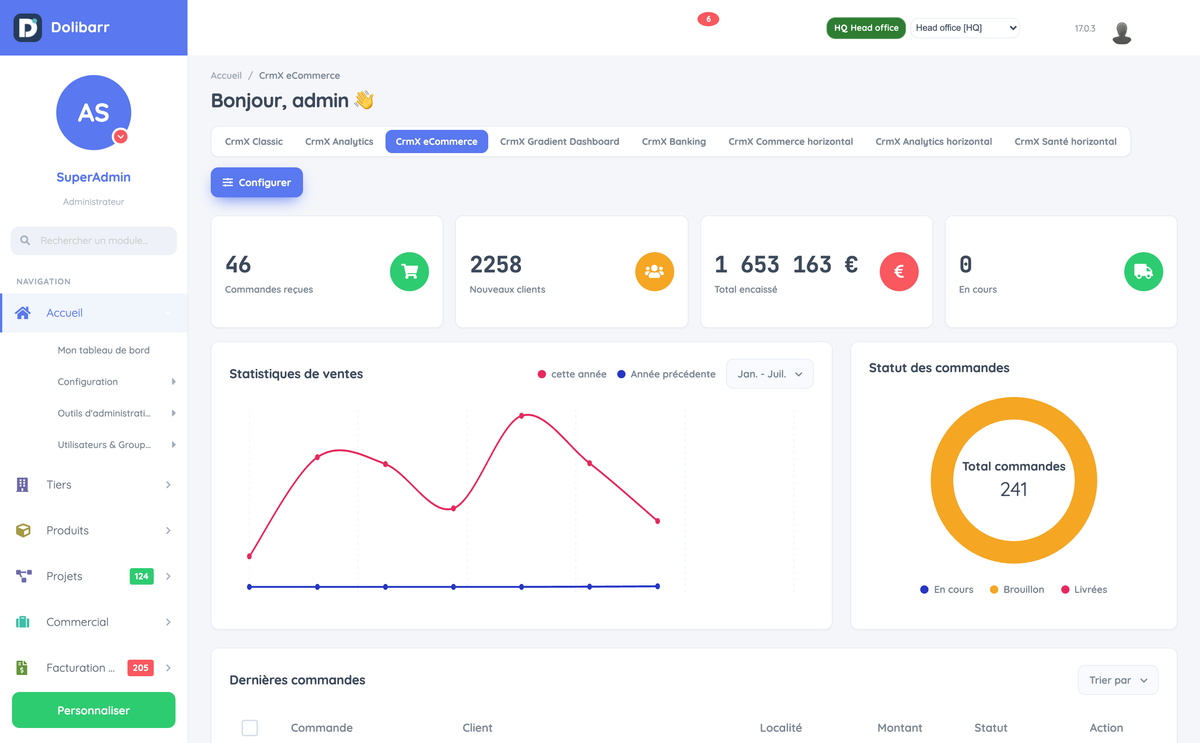Click the first point on blue line
This screenshot has height=743, width=1200.
249,587
